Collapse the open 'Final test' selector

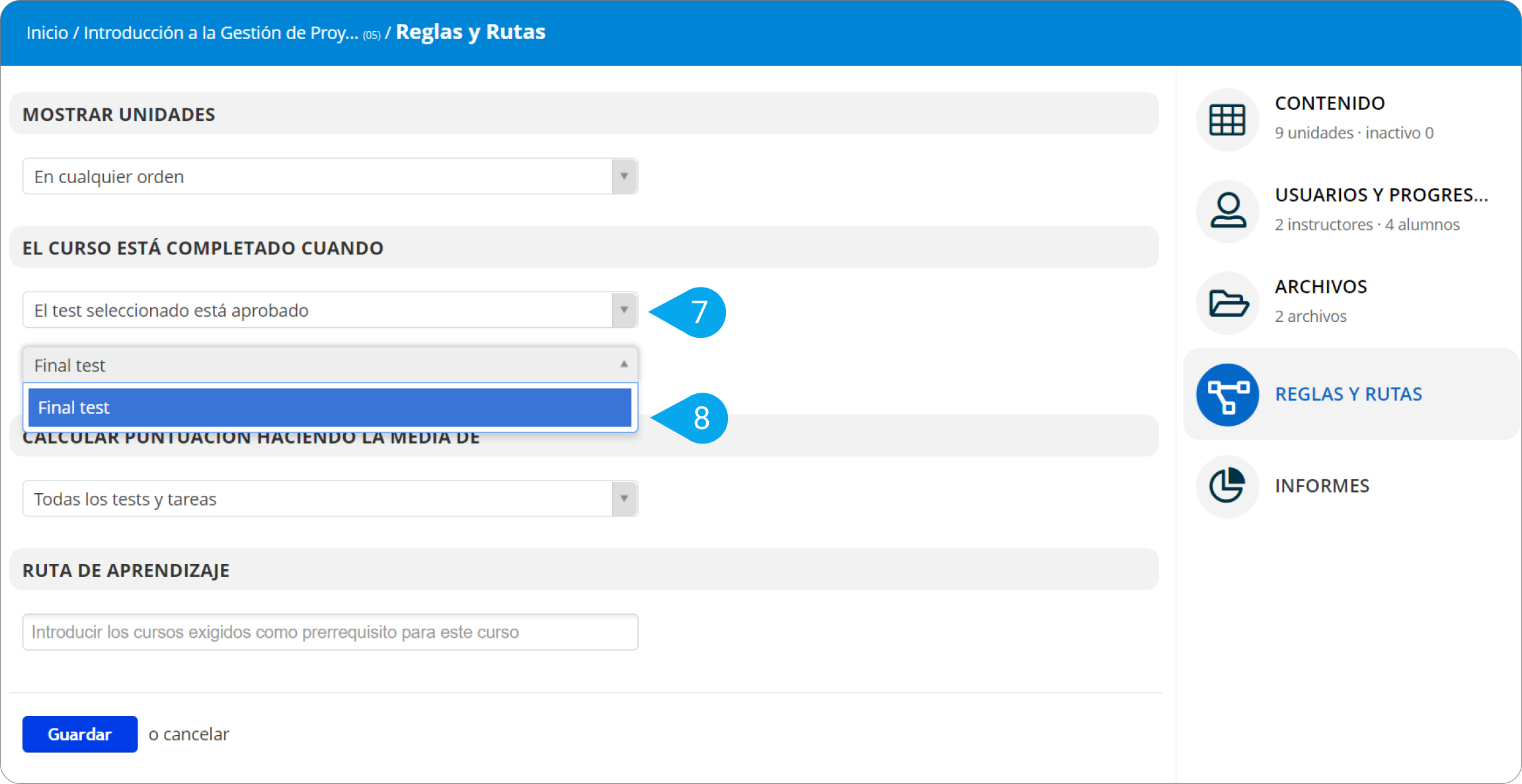point(623,364)
